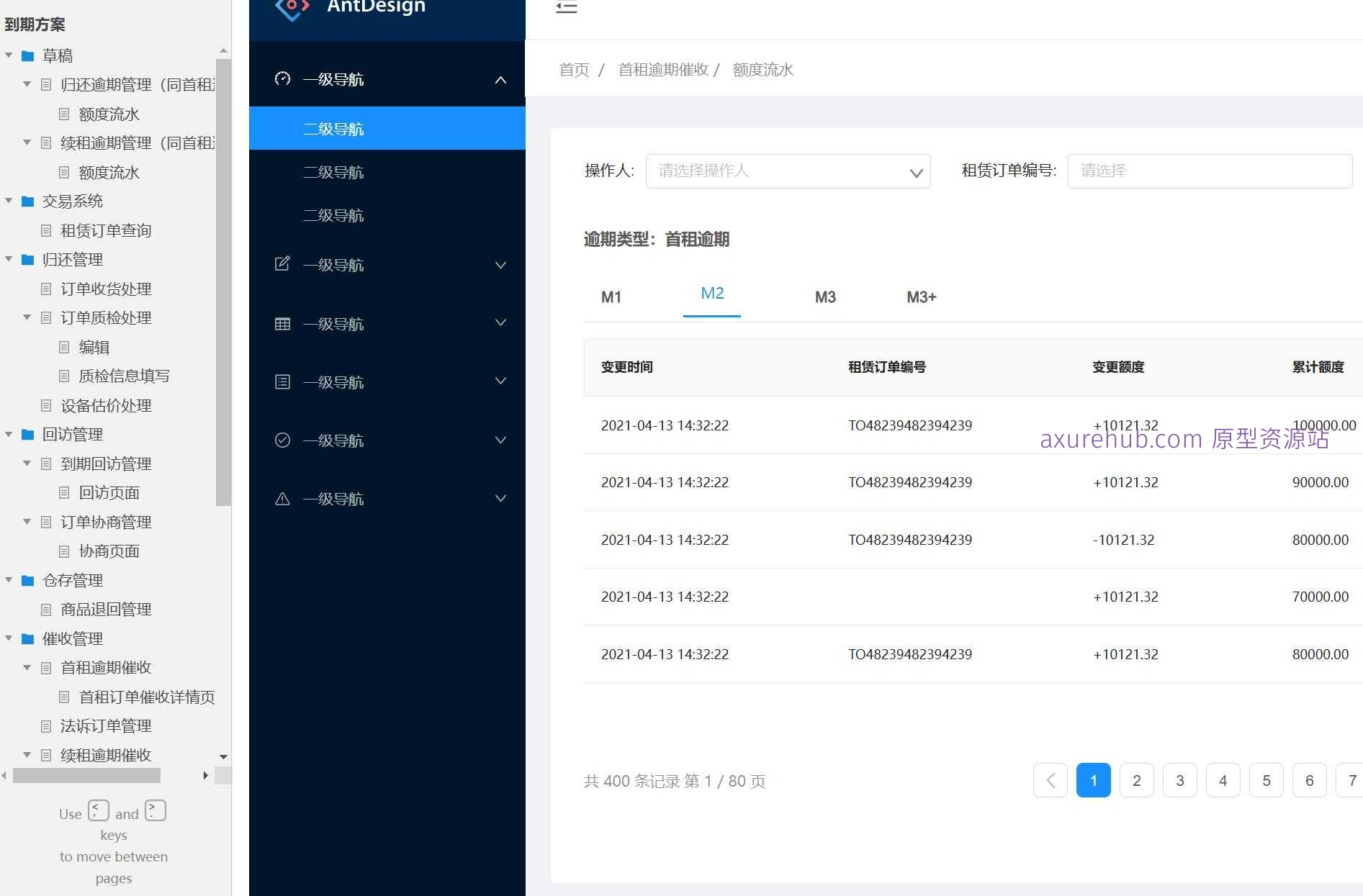Collapse the expanded 一级导航 menu chevron
This screenshot has width=1363, height=896.
501,80
